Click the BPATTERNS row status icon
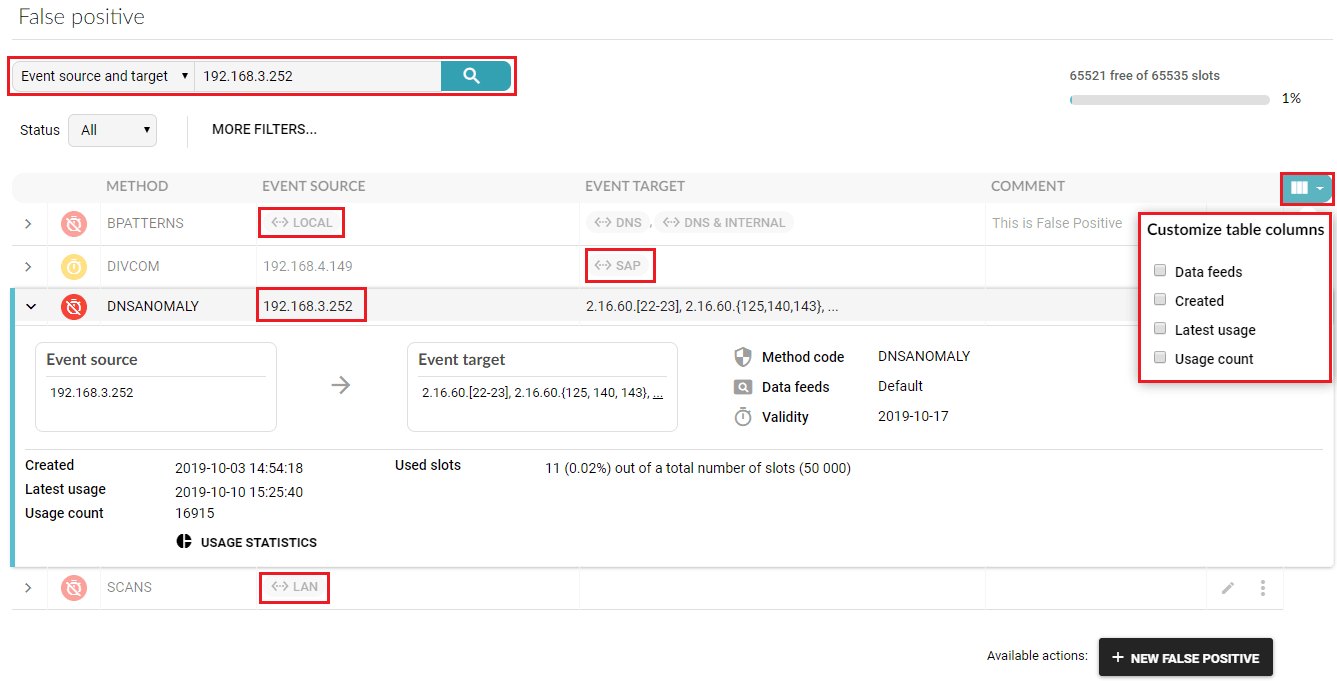This screenshot has height=681, width=1337. 74,224
